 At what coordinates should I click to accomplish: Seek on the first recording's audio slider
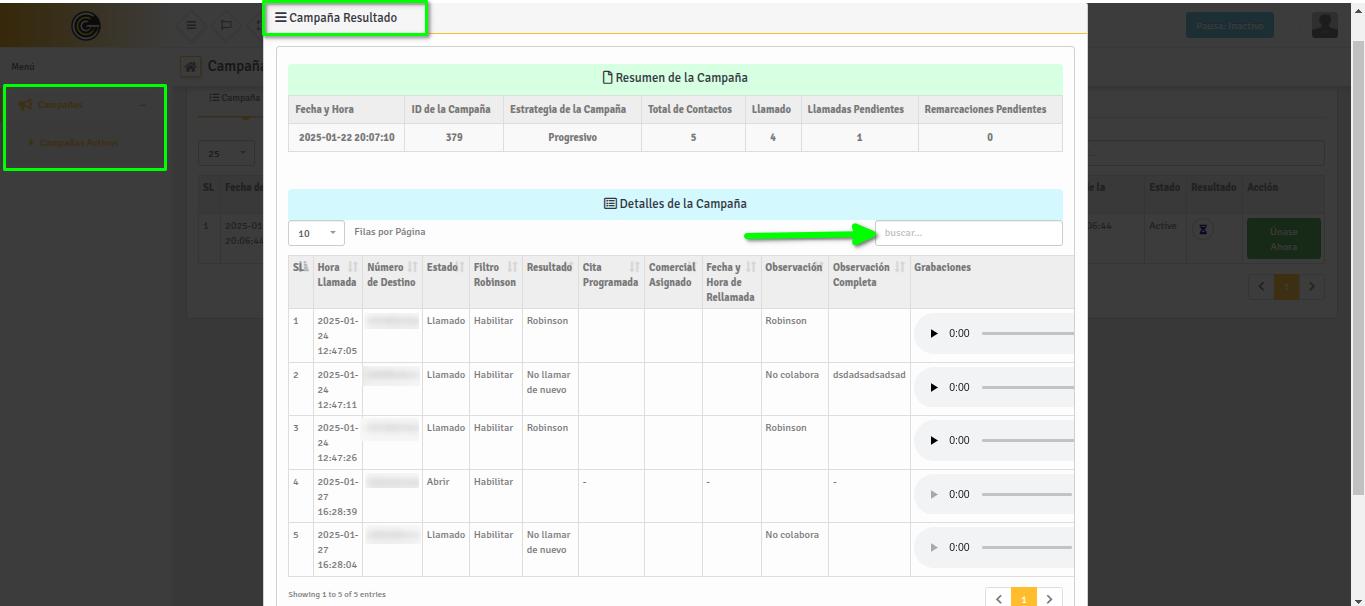pyautogui.click(x=1027, y=334)
